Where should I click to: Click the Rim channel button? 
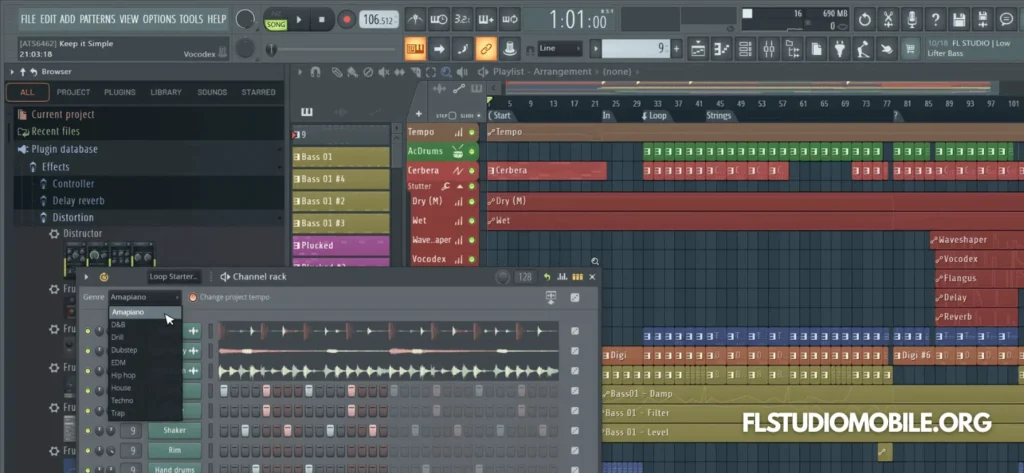point(174,450)
